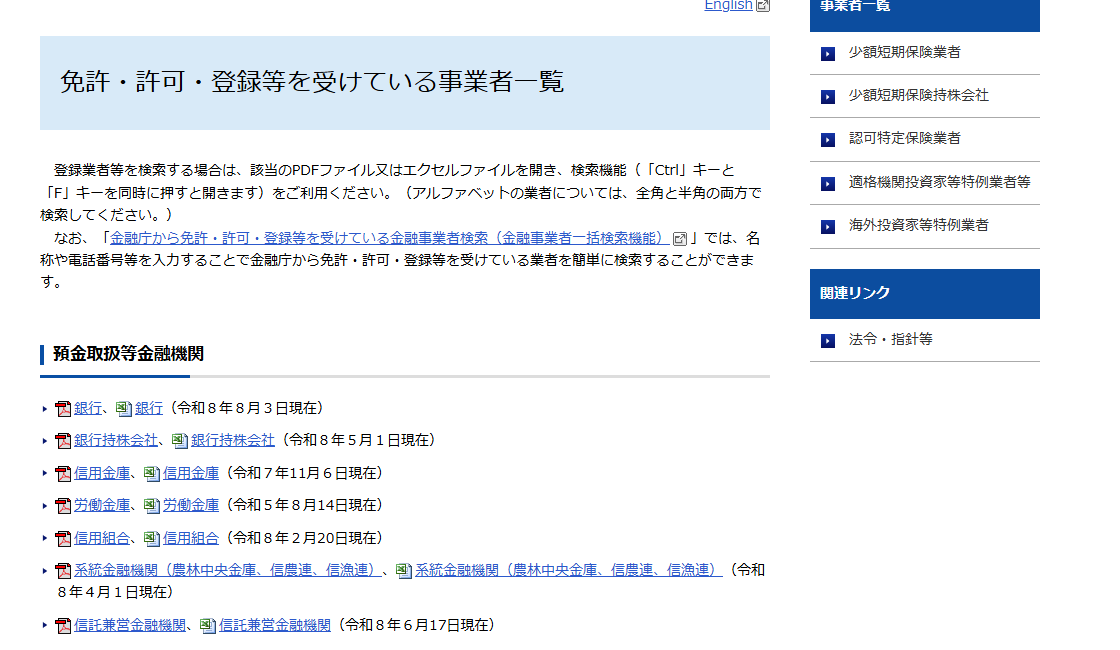Click the 預金取扱等金融機関 section heading
Screen dimensions: 1120x650
(129, 354)
